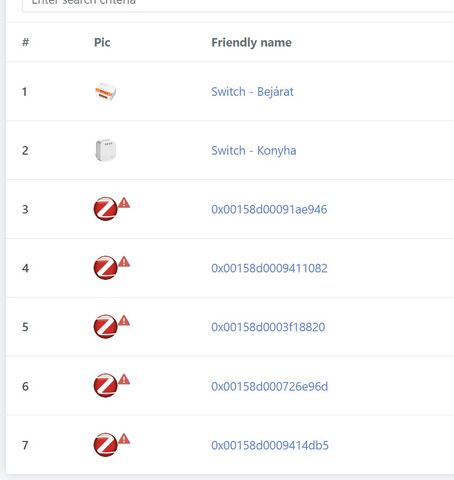
Task: Click the Zigbee logo icon in row 3
Action: [x=105, y=209]
